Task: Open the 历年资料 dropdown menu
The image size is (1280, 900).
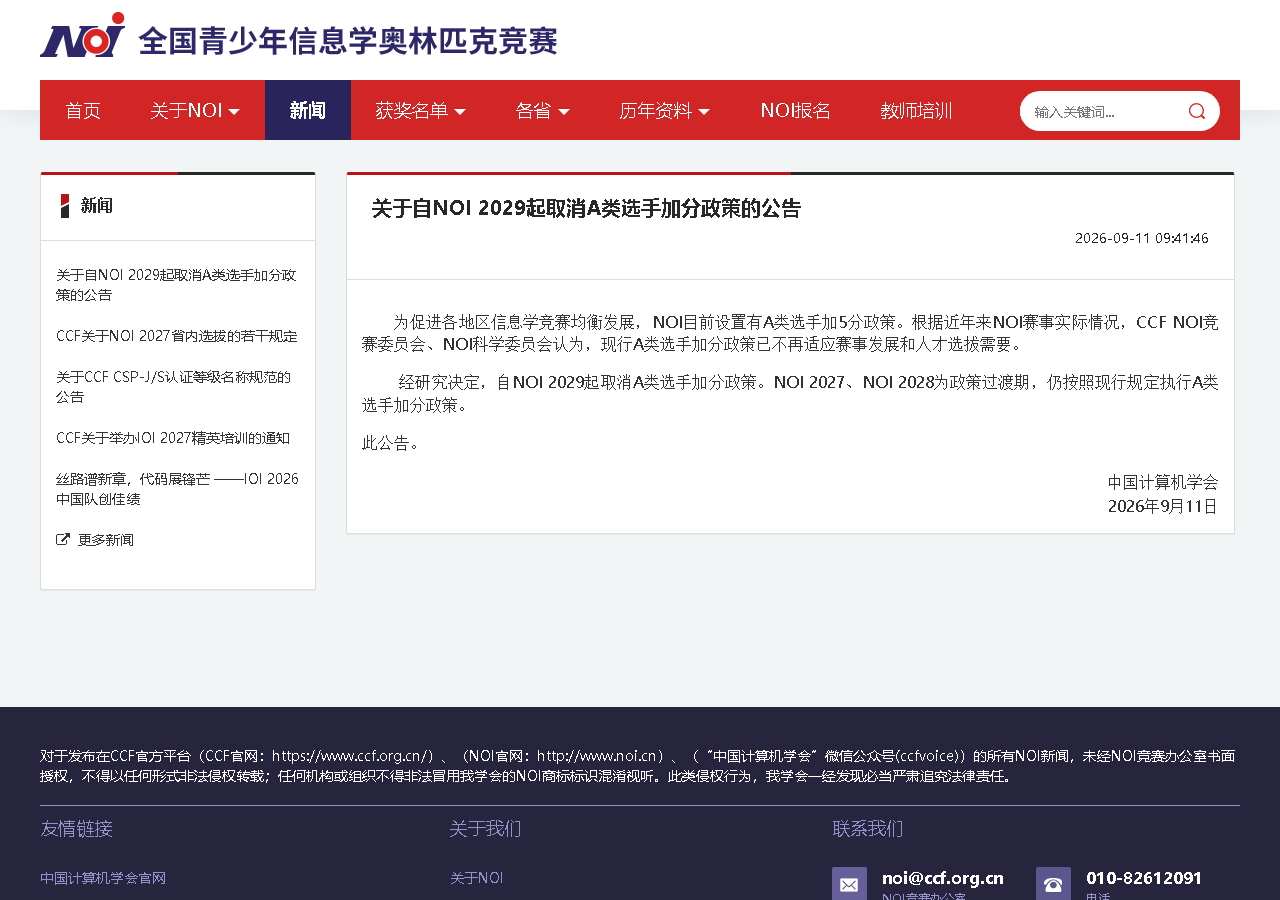Action: pyautogui.click(x=664, y=111)
